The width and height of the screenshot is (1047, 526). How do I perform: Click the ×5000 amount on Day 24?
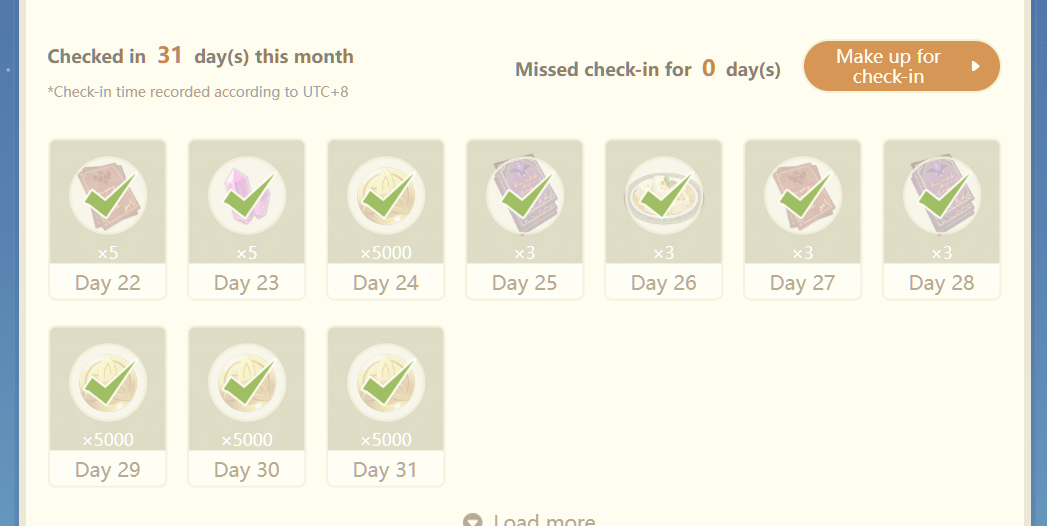pyautogui.click(x=386, y=253)
